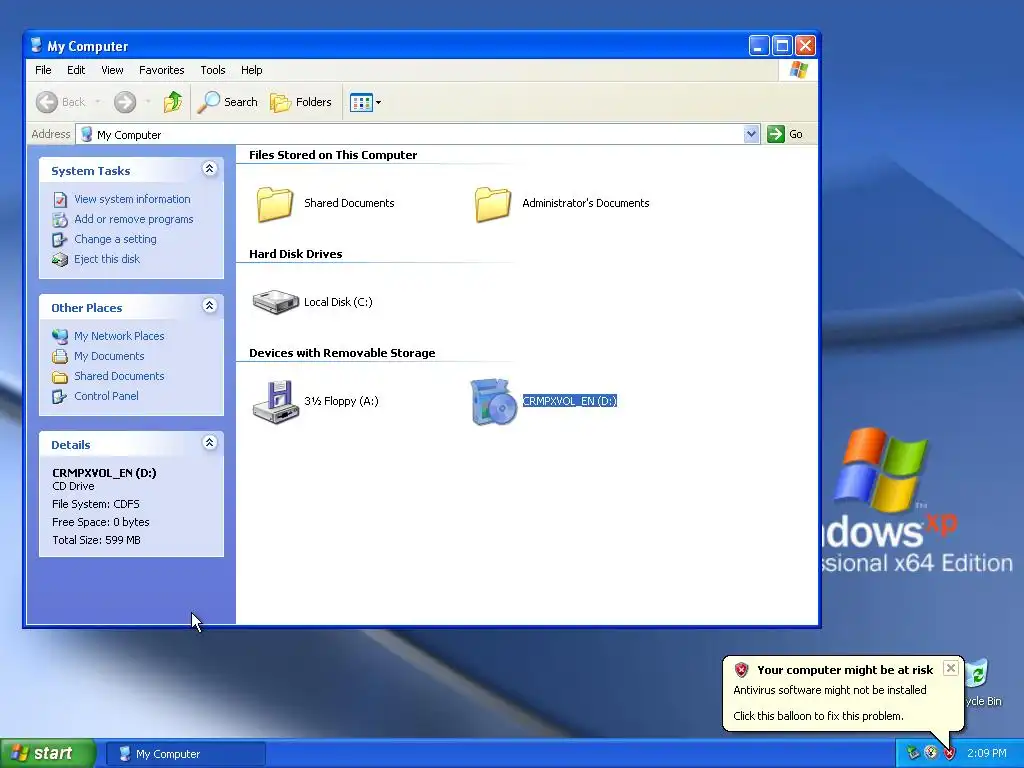Image resolution: width=1024 pixels, height=768 pixels.
Task: Collapse the System Tasks panel
Action: pos(209,169)
